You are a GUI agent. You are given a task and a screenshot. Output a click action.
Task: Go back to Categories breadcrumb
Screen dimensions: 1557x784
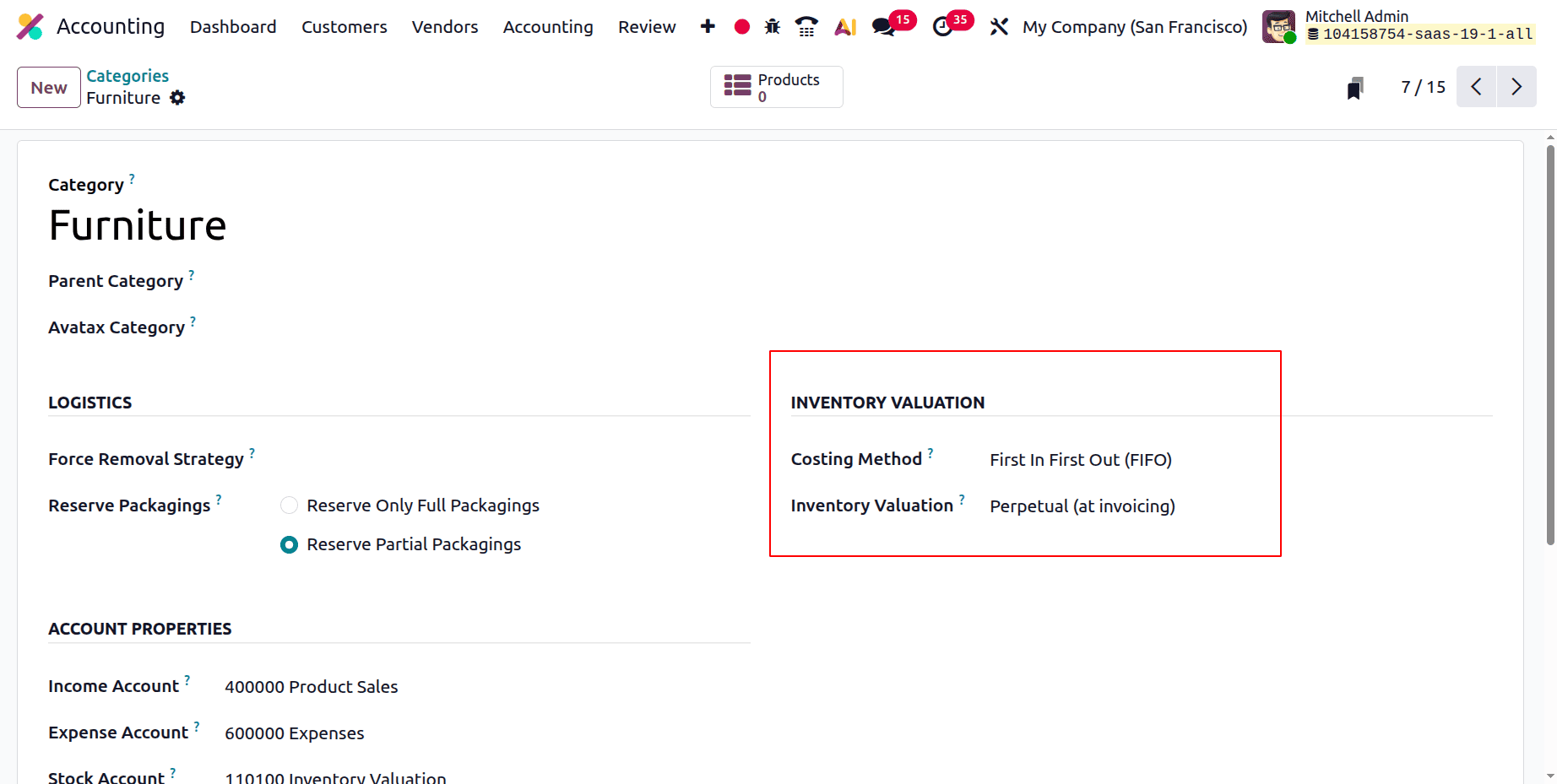click(127, 76)
